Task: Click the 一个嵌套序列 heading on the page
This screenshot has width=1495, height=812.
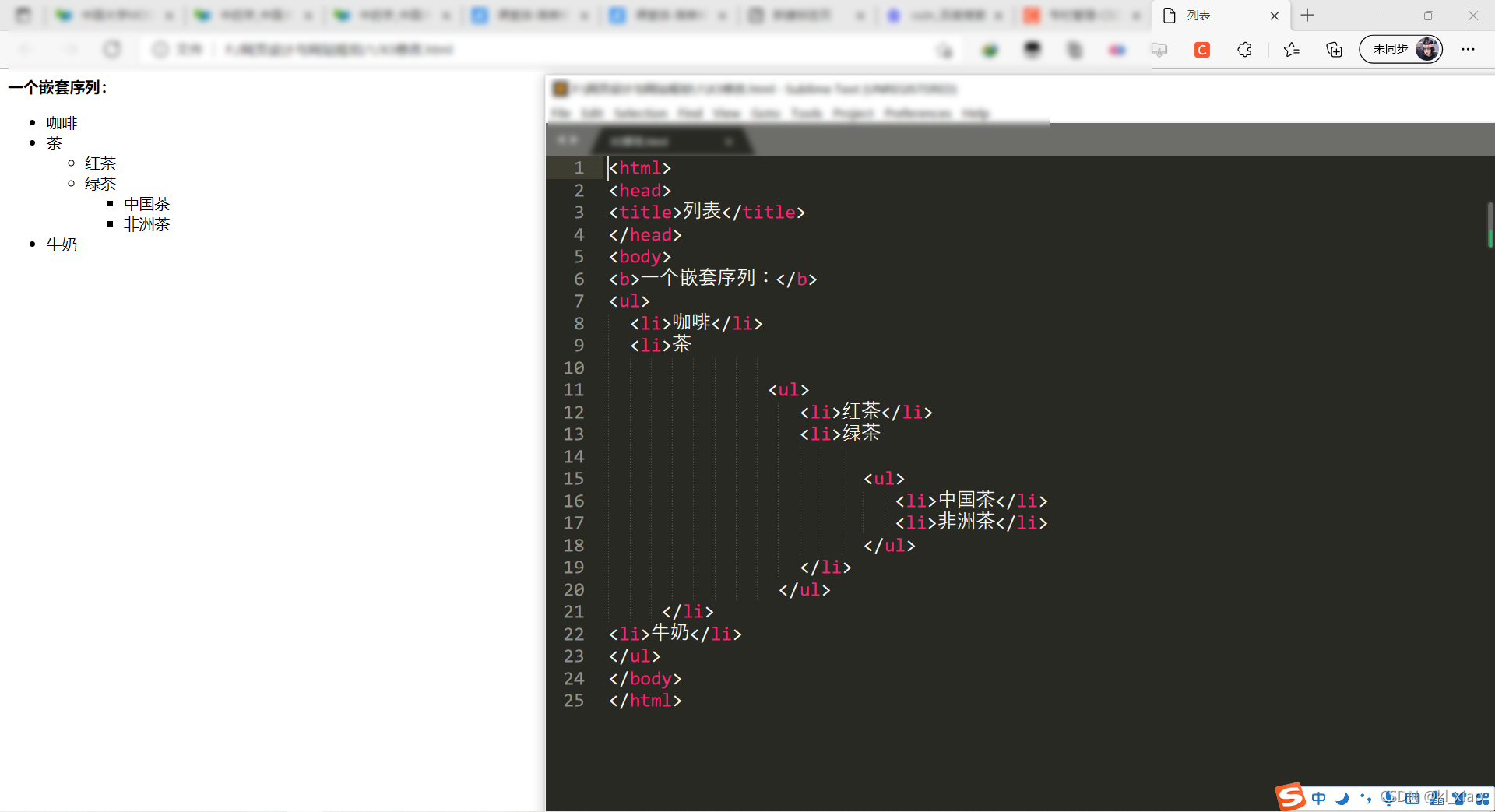Action: tap(58, 87)
